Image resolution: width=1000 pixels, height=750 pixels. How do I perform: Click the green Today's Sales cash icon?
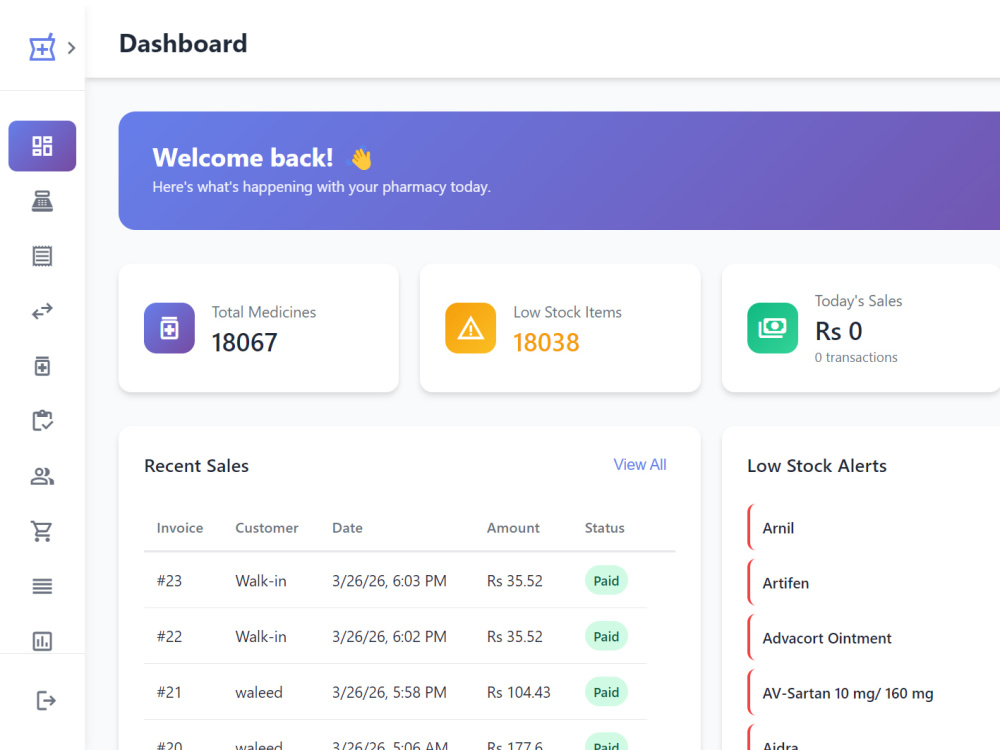772,328
